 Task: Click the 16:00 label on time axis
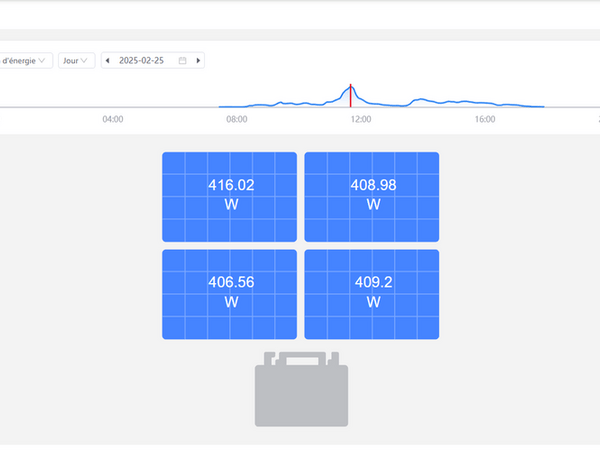click(x=484, y=119)
